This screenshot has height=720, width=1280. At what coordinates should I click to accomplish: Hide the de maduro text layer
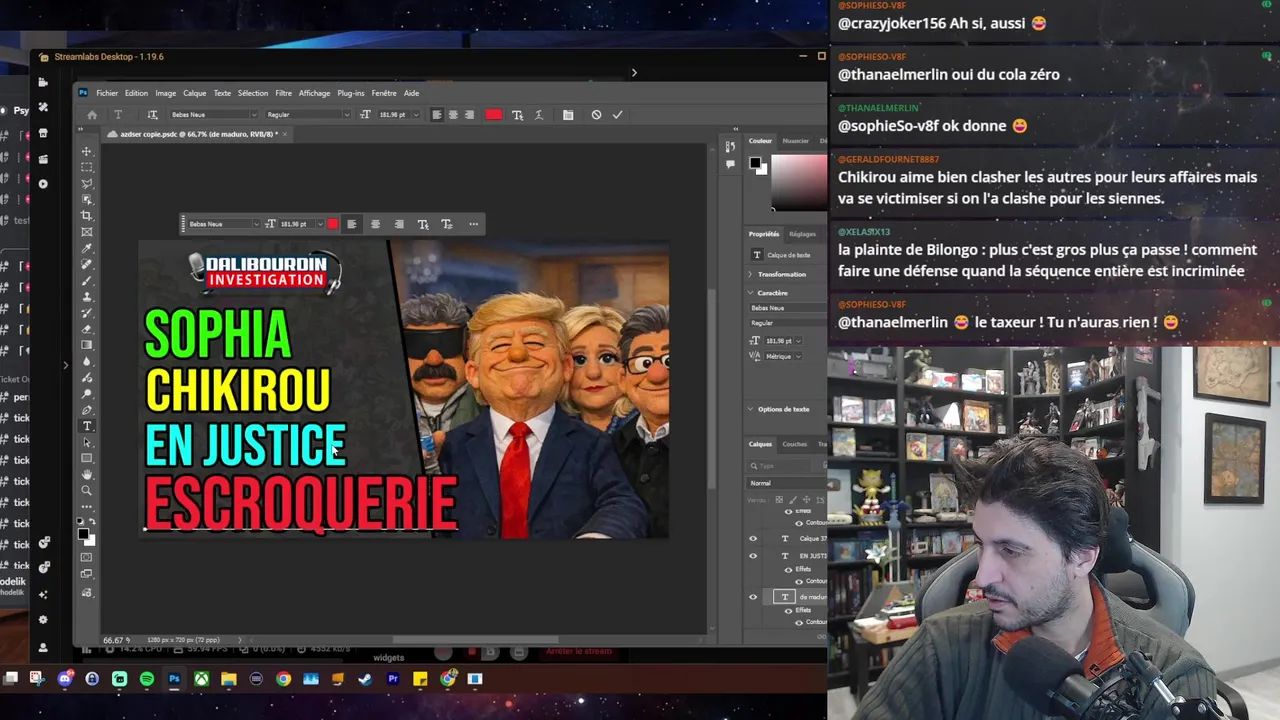753,597
